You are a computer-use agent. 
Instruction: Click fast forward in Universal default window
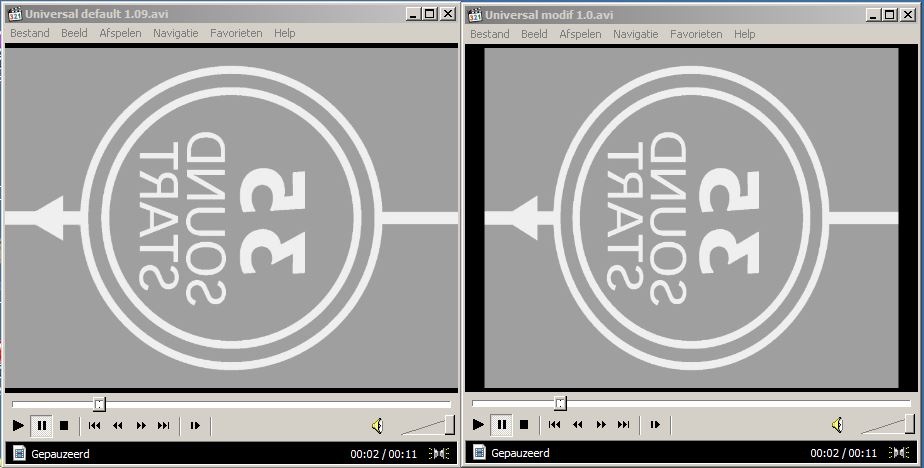(141, 425)
